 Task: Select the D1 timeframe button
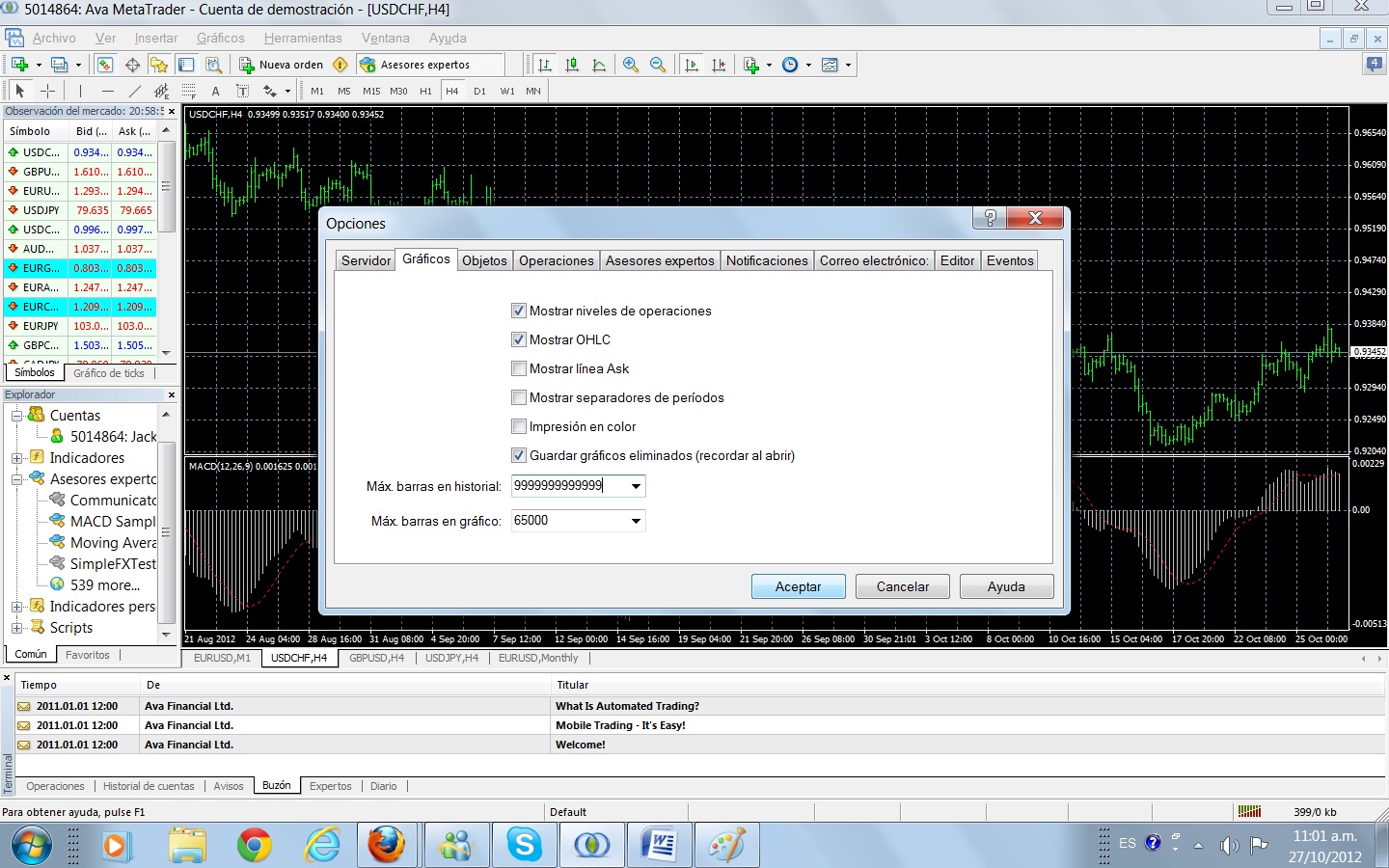pos(479,91)
